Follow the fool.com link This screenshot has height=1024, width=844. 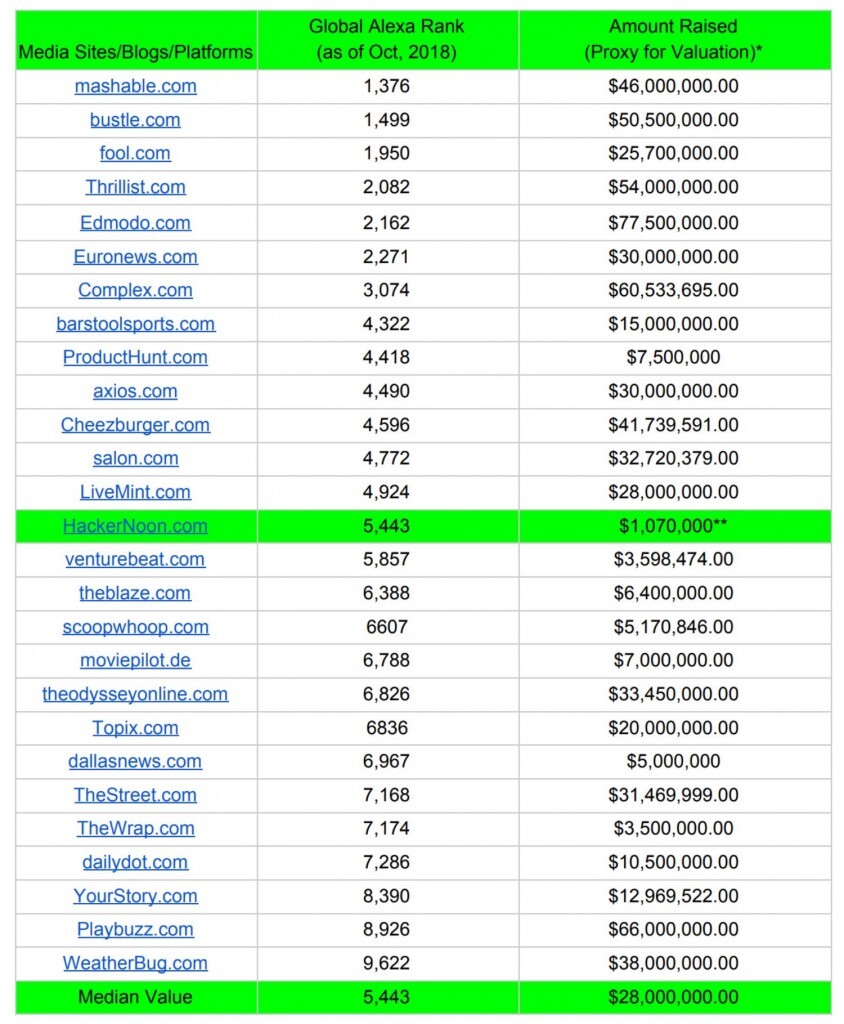coord(135,153)
